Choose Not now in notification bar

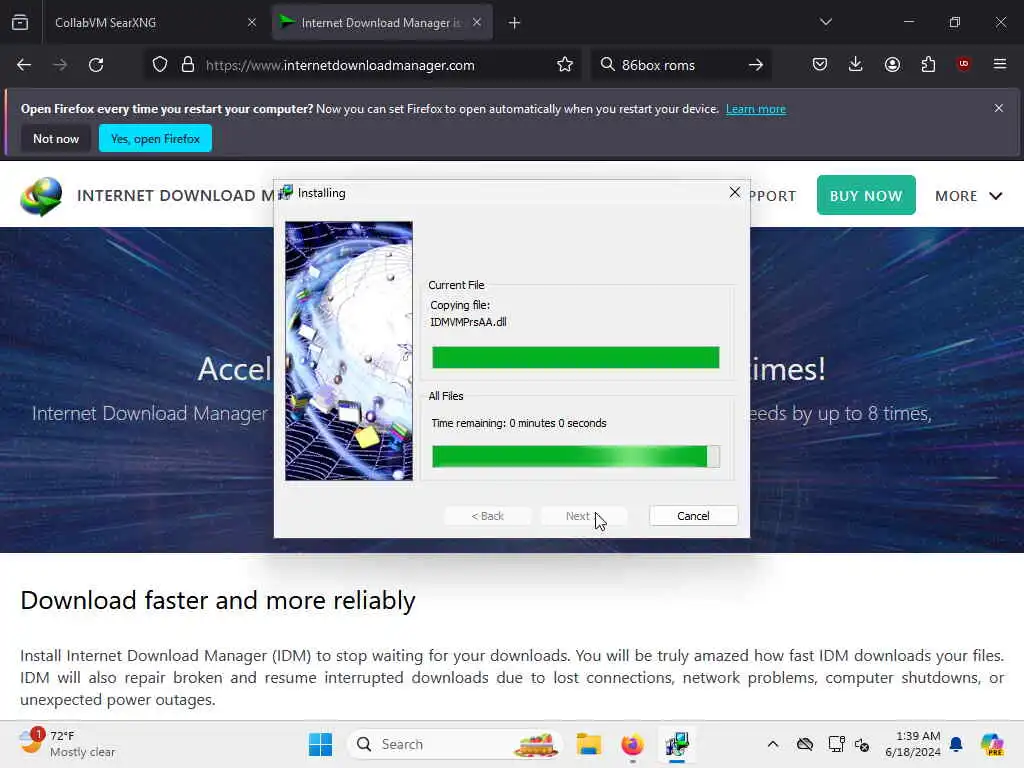point(56,138)
